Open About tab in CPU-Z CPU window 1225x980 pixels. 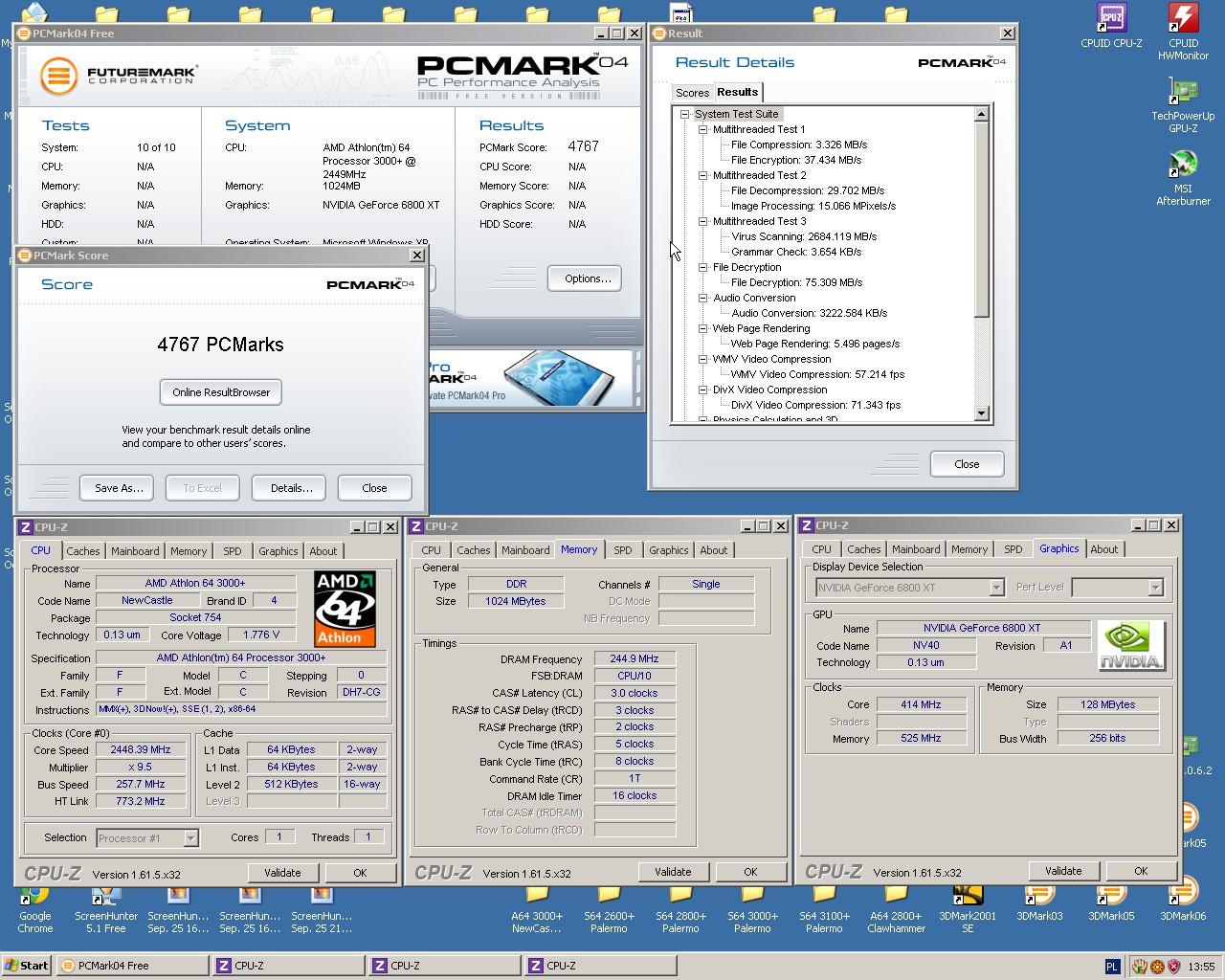(x=323, y=551)
